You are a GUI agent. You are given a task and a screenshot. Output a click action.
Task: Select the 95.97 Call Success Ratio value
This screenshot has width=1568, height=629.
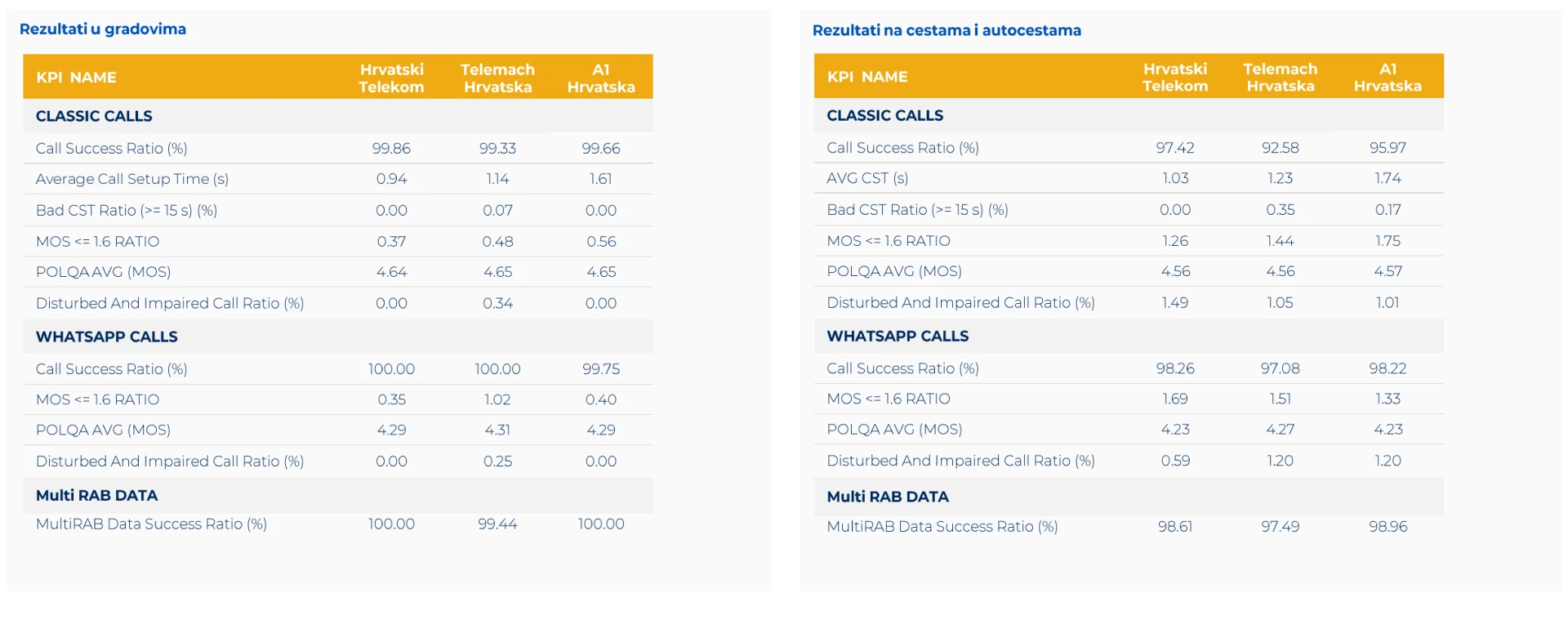tap(1388, 148)
